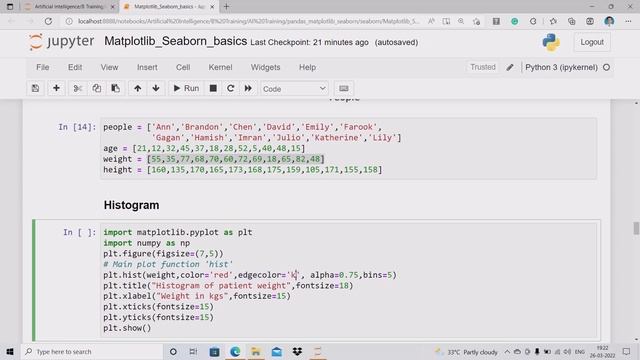
Task: Click the Last Checkpoint 21 minutes ago text
Action: coord(309,42)
